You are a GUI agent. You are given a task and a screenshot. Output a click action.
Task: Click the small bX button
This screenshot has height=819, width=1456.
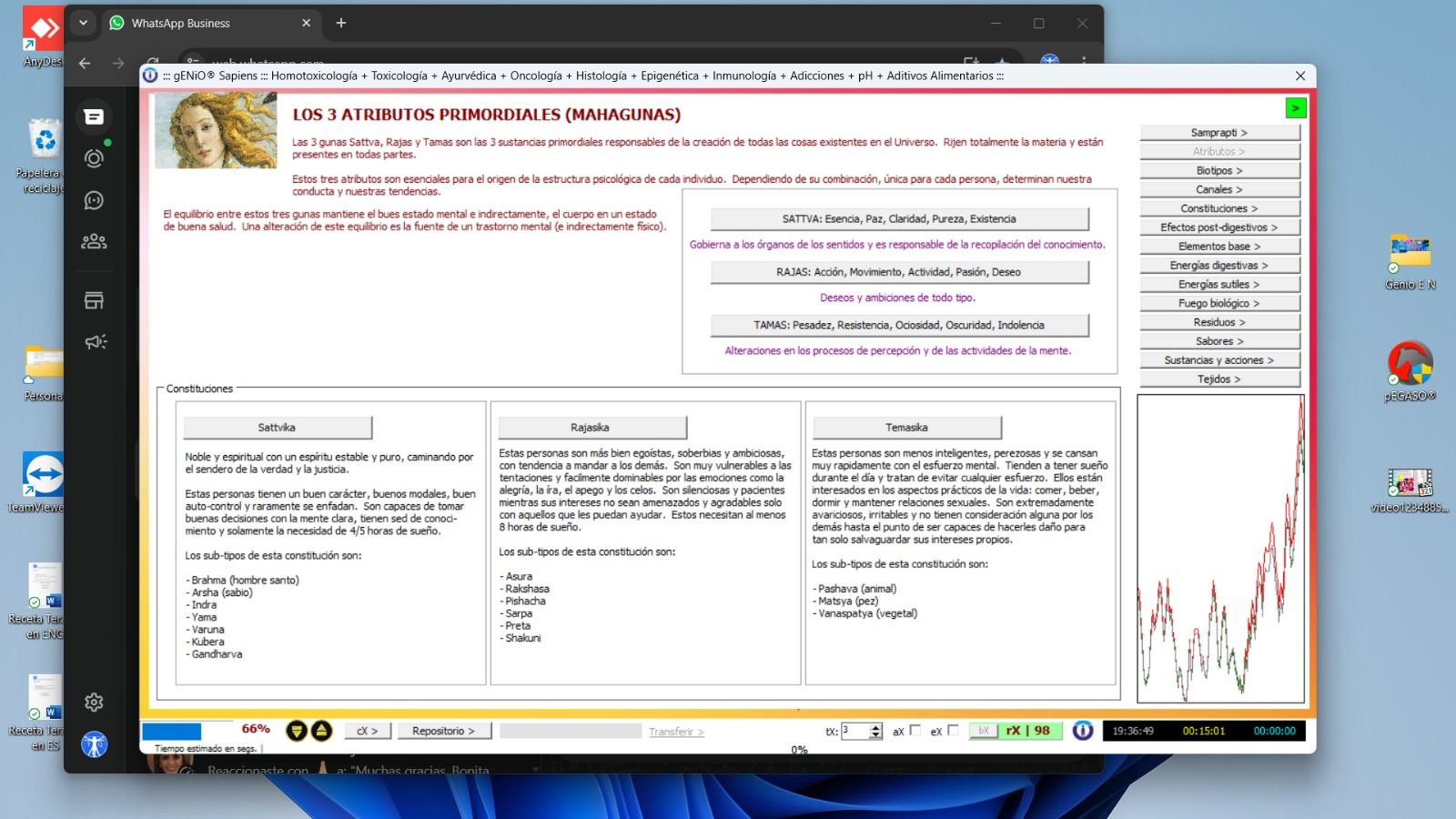click(984, 731)
